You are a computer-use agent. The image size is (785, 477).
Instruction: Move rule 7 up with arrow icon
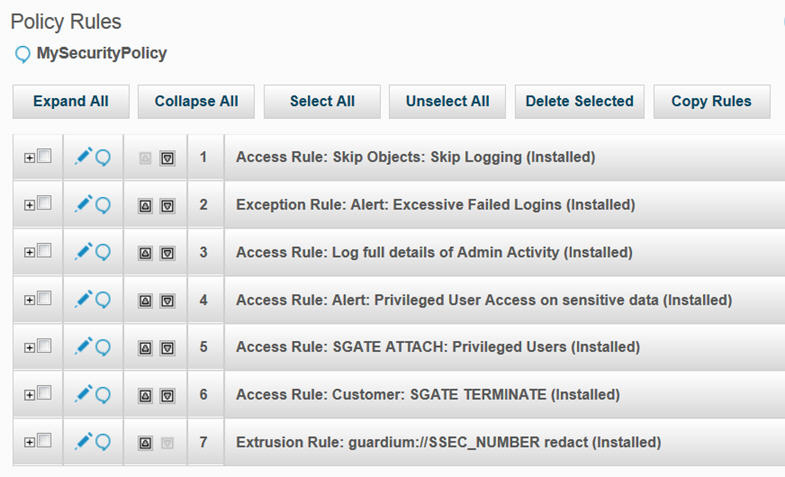(146, 442)
